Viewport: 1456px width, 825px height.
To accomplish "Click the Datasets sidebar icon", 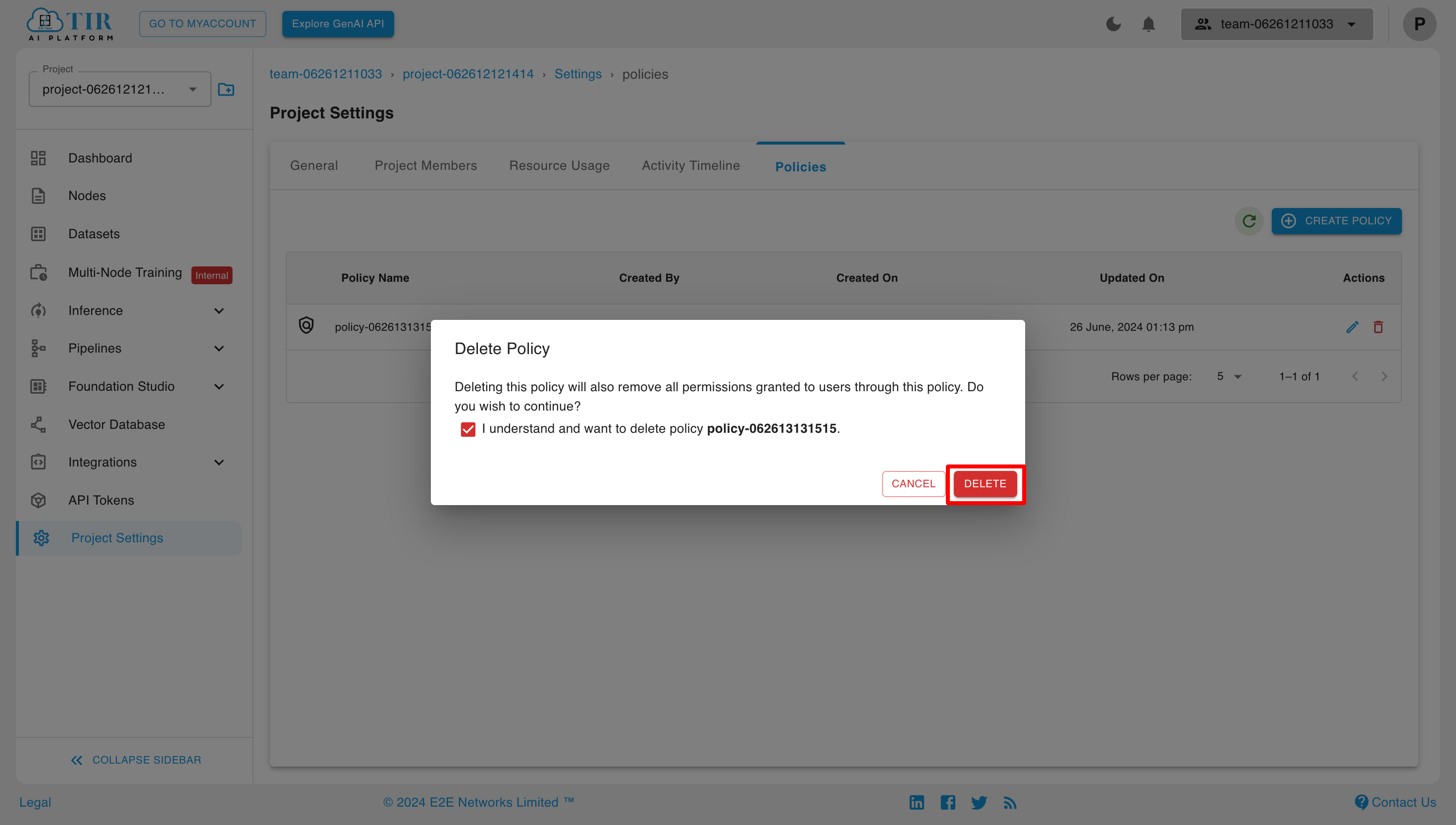I will [38, 234].
